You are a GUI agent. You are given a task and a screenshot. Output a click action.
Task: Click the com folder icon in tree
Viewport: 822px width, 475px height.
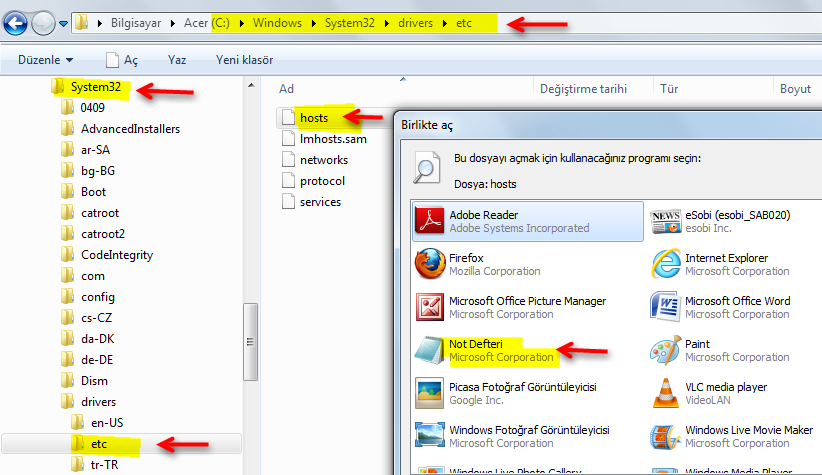68,275
